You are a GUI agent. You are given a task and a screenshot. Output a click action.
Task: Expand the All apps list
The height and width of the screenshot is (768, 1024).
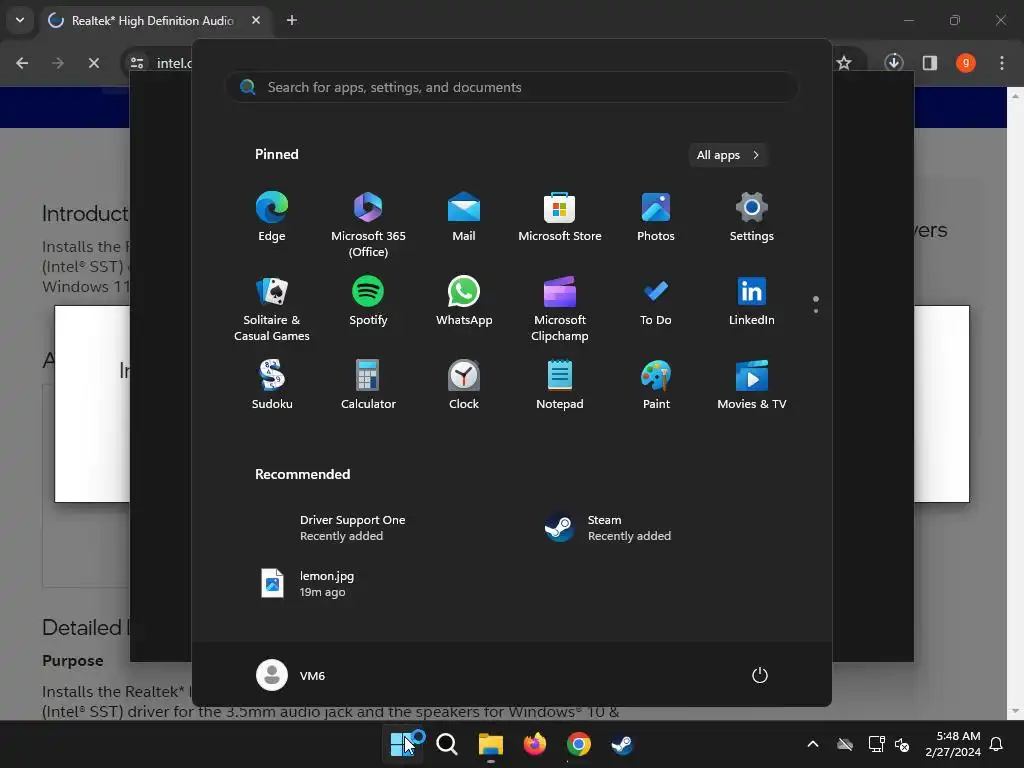click(x=728, y=155)
